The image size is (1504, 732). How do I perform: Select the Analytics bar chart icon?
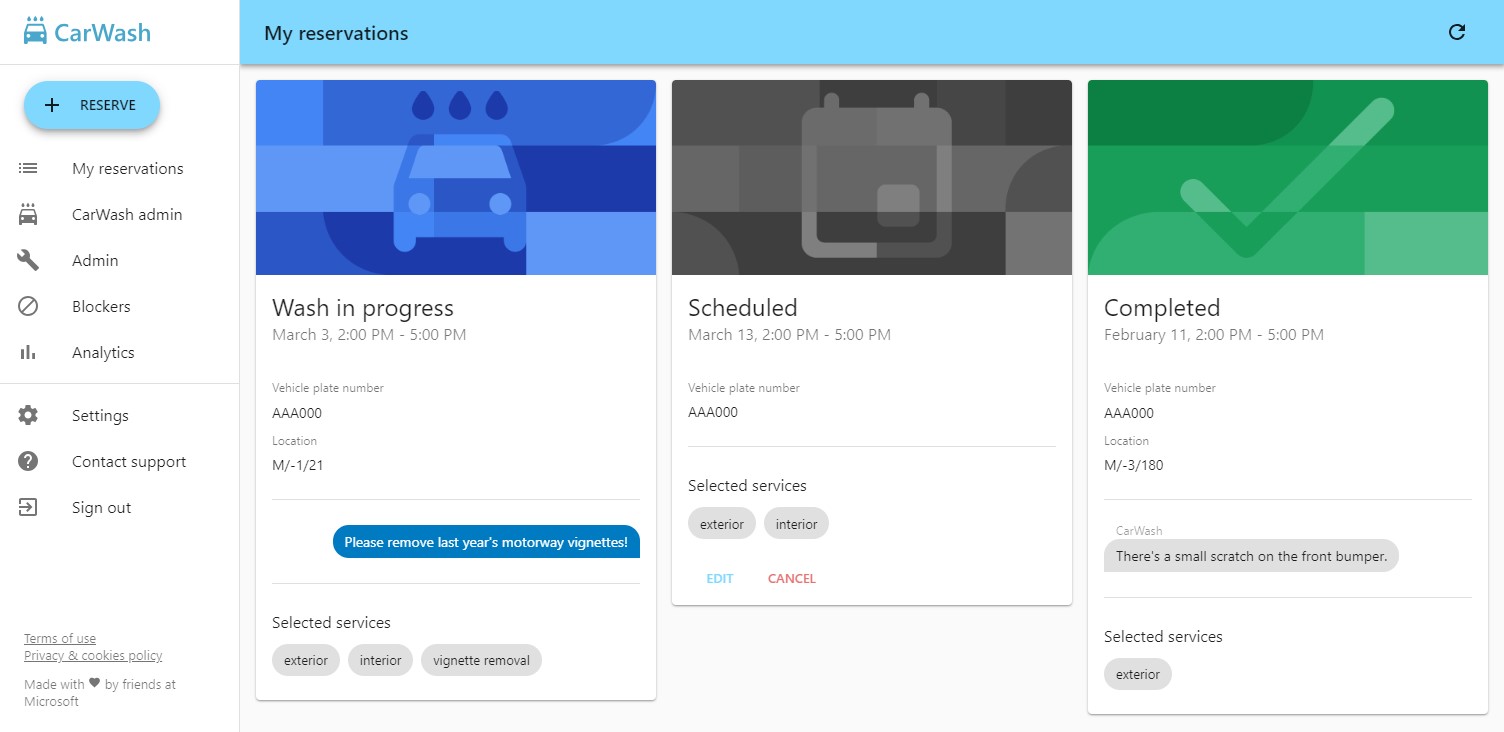pos(30,352)
